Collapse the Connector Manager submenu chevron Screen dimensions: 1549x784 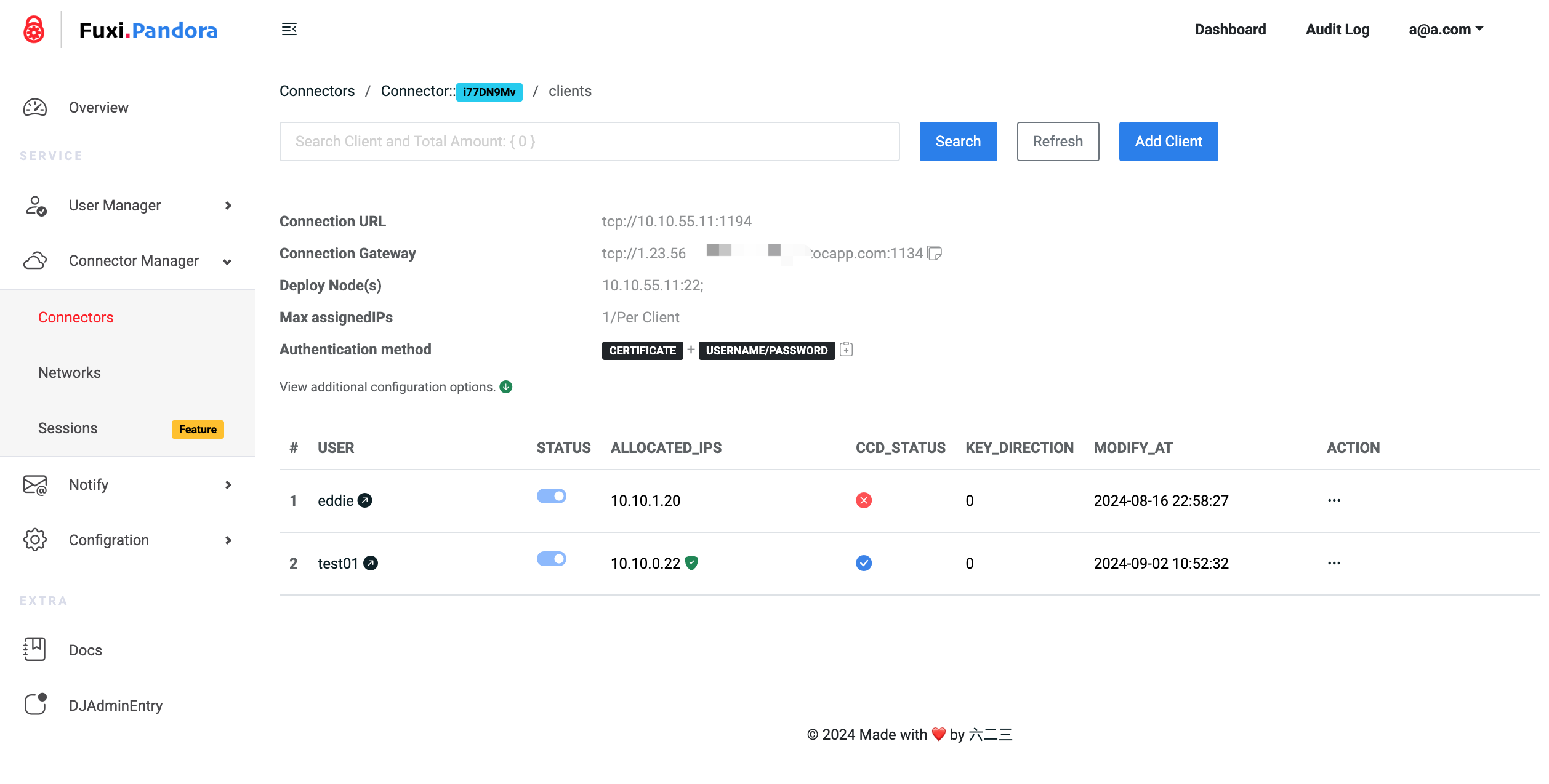tap(227, 262)
